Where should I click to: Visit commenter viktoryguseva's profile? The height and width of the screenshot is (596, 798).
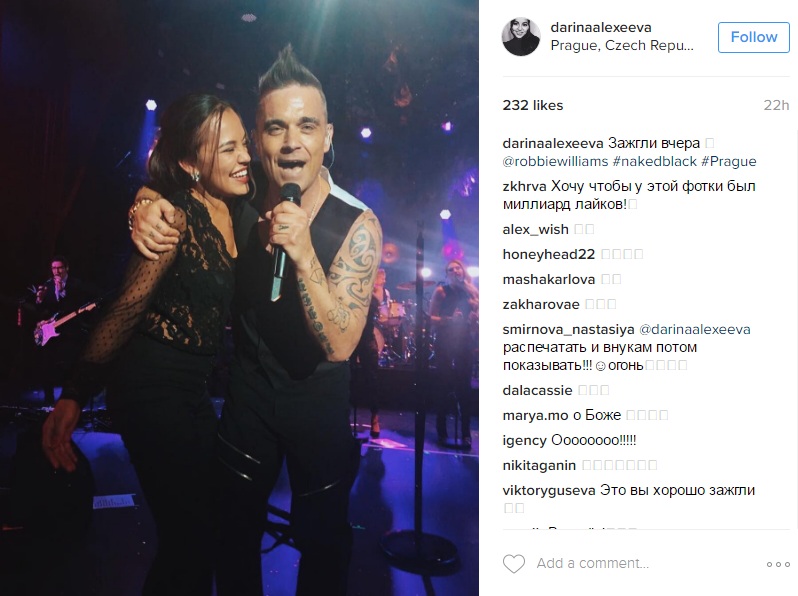click(x=549, y=491)
